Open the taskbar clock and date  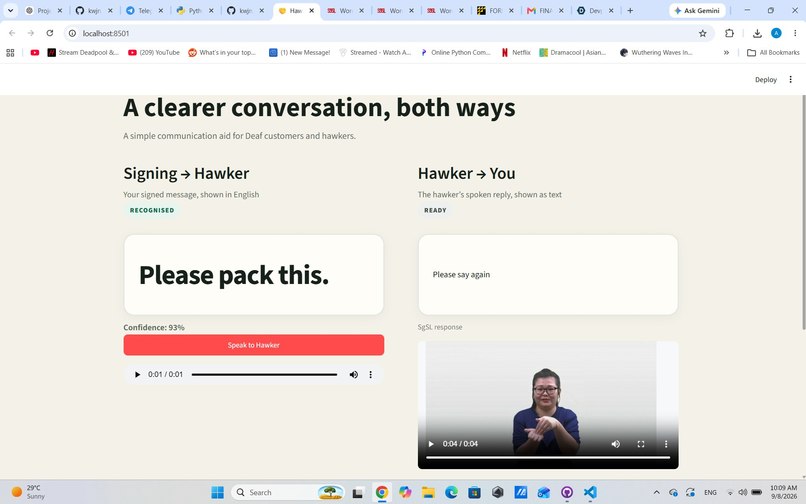click(x=783, y=492)
